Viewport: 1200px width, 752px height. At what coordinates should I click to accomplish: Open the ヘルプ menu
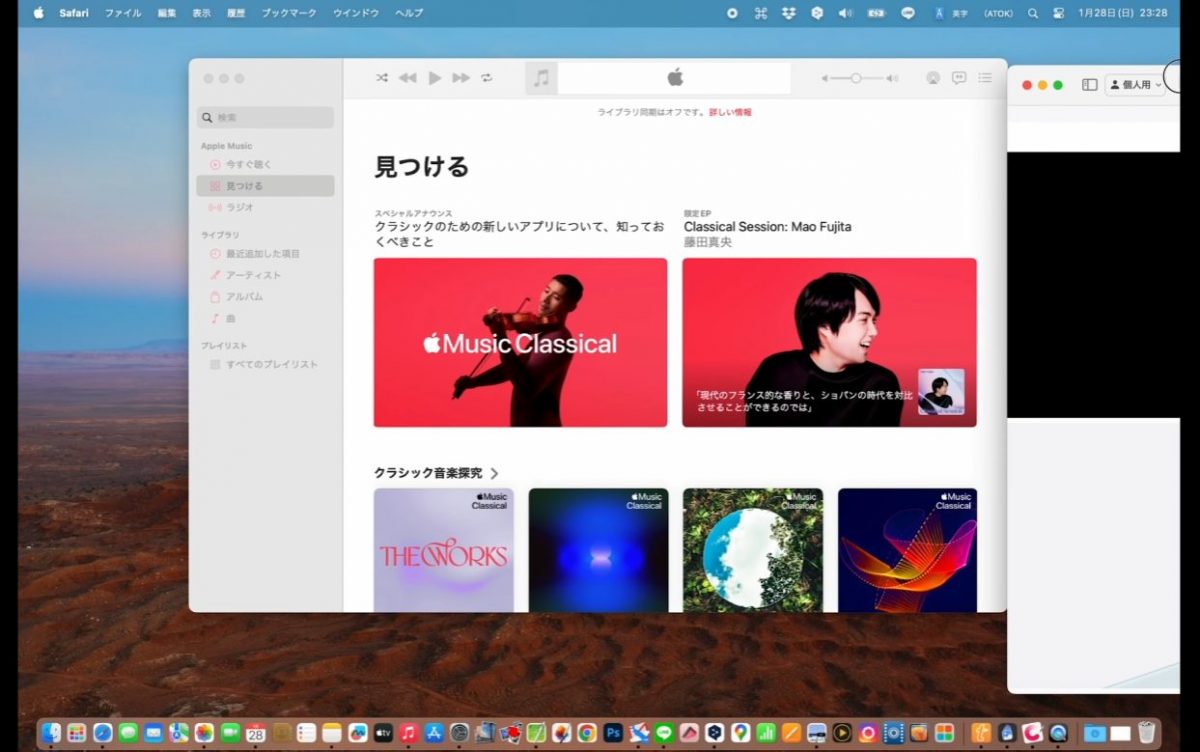coord(409,13)
